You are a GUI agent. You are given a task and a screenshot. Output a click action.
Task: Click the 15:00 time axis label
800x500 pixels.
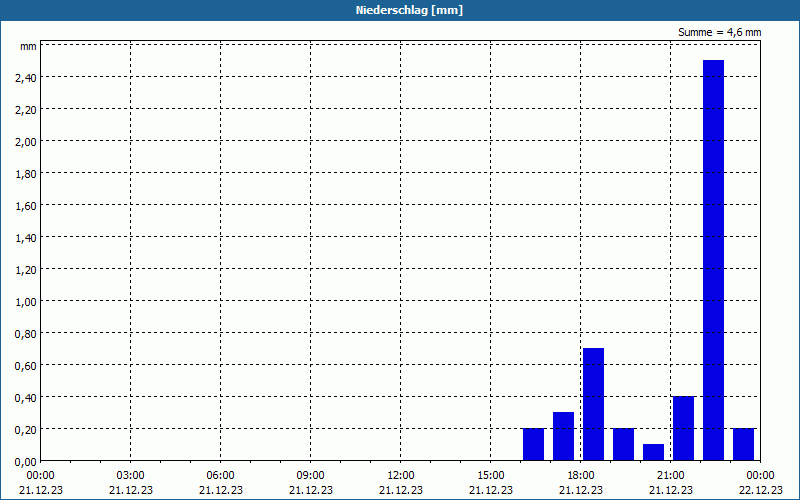click(491, 476)
